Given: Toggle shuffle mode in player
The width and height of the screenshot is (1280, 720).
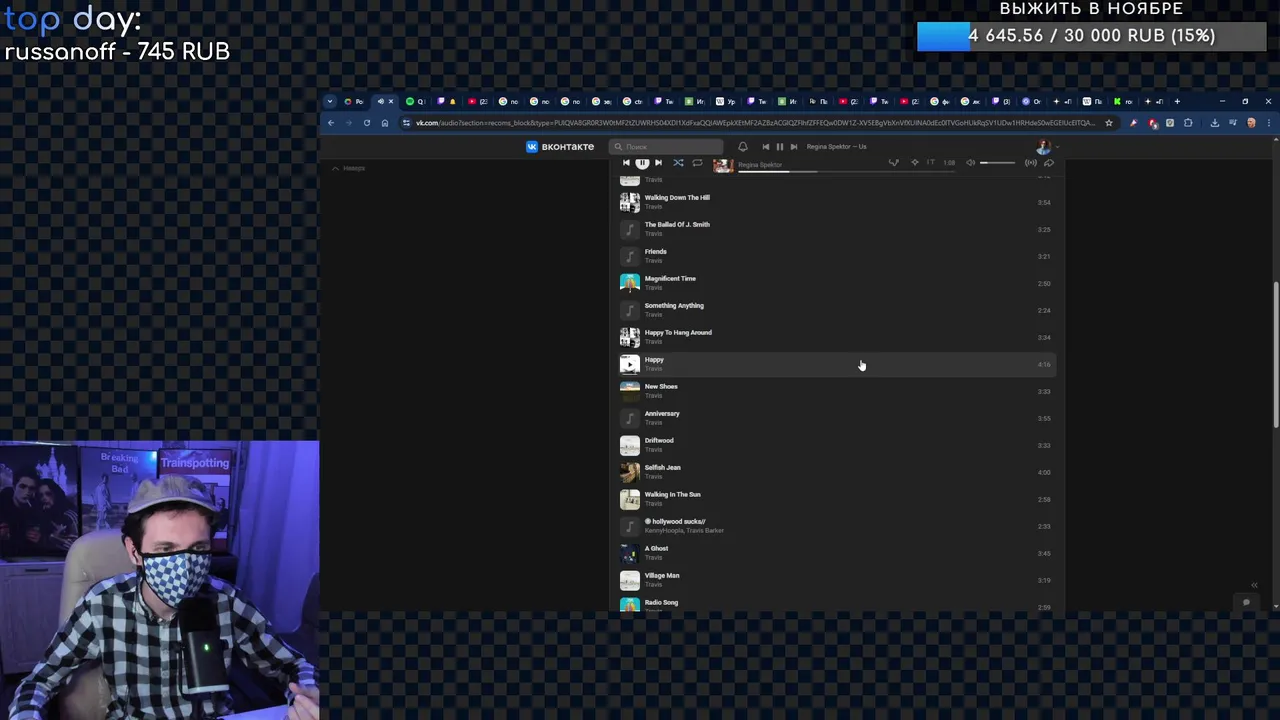Looking at the screenshot, I should click(678, 163).
